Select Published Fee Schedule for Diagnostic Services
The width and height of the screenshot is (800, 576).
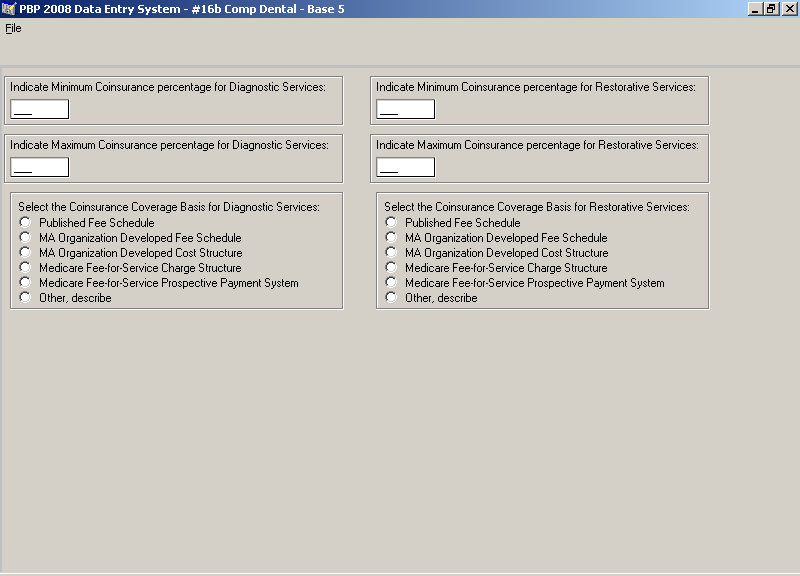(25, 222)
